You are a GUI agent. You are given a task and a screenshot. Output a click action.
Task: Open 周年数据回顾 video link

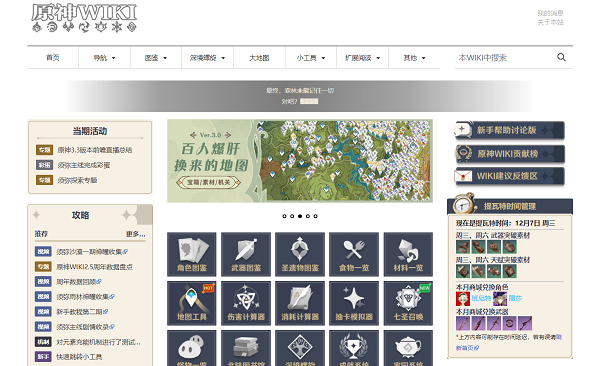click(x=79, y=282)
